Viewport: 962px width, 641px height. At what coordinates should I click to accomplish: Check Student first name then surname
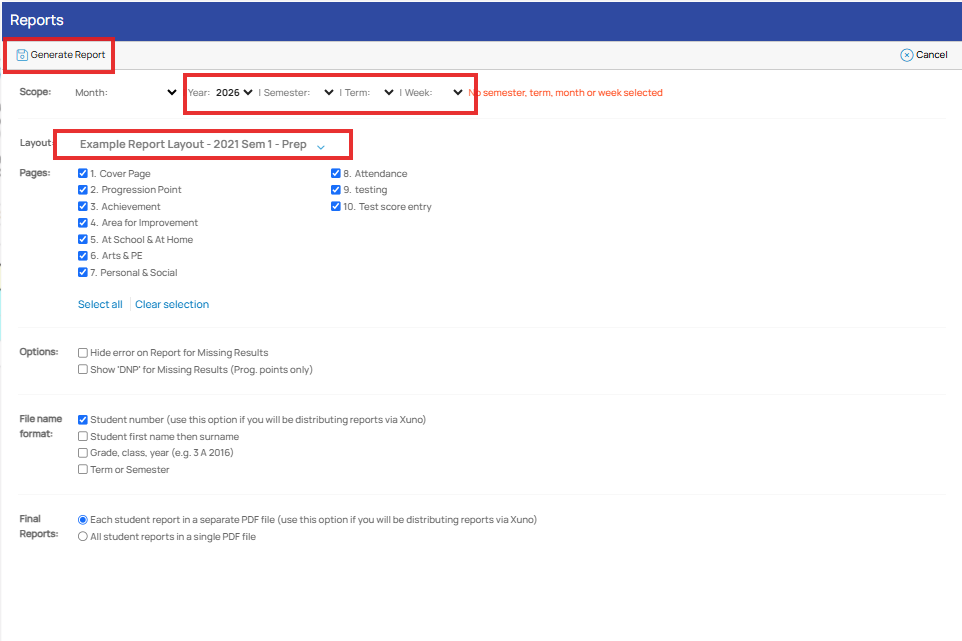point(83,436)
